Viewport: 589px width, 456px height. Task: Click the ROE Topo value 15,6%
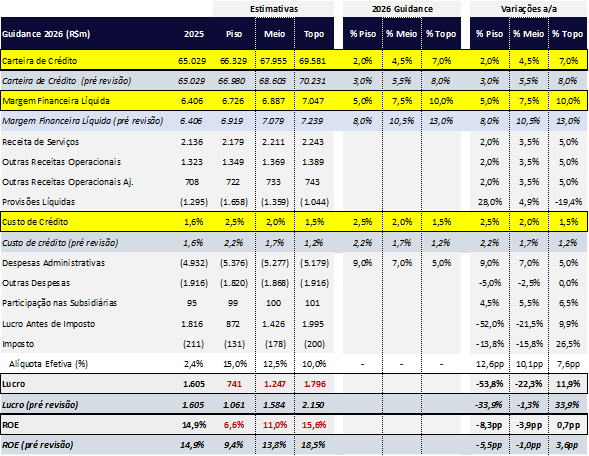[314, 425]
